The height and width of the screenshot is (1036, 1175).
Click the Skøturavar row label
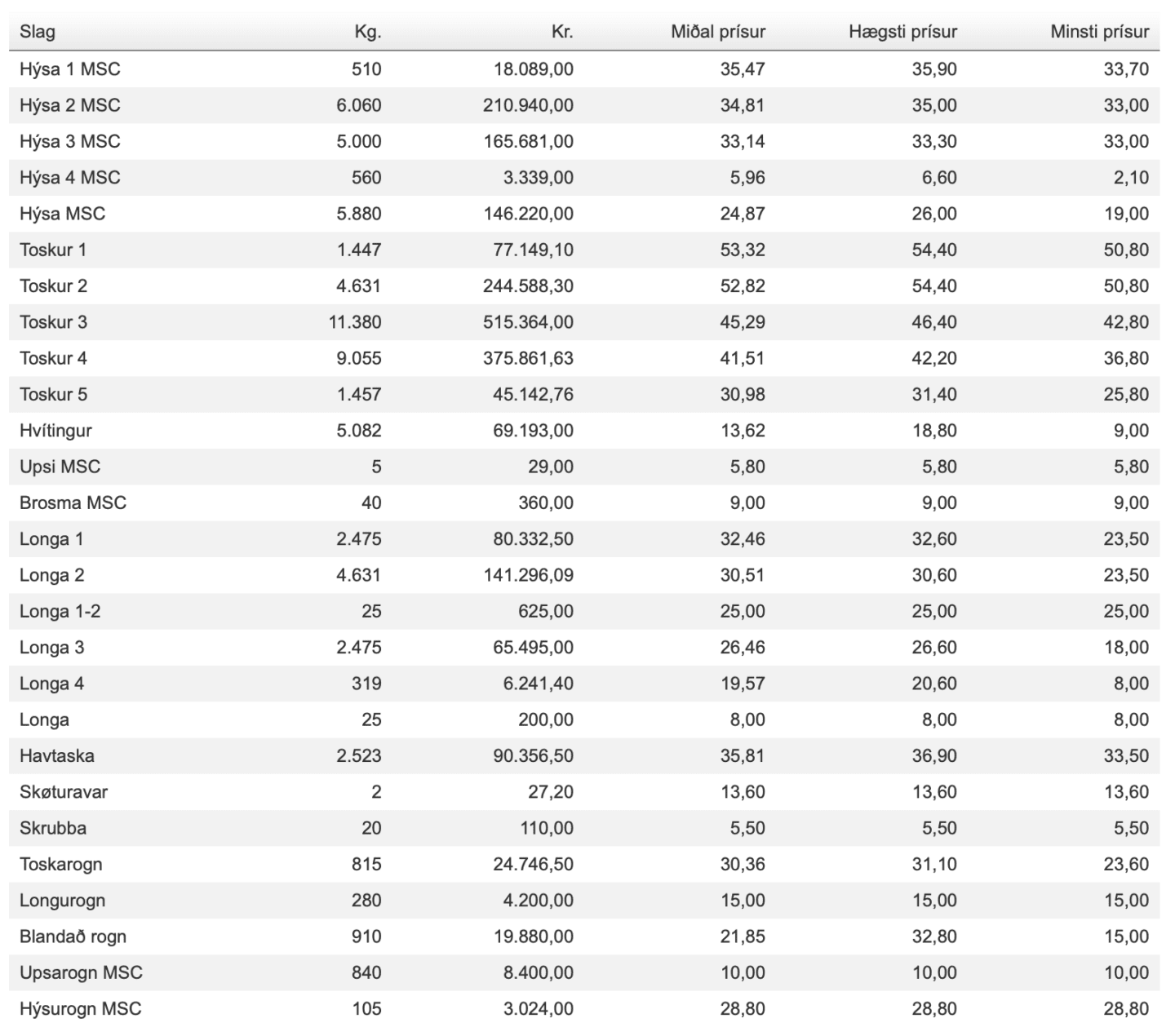(64, 791)
